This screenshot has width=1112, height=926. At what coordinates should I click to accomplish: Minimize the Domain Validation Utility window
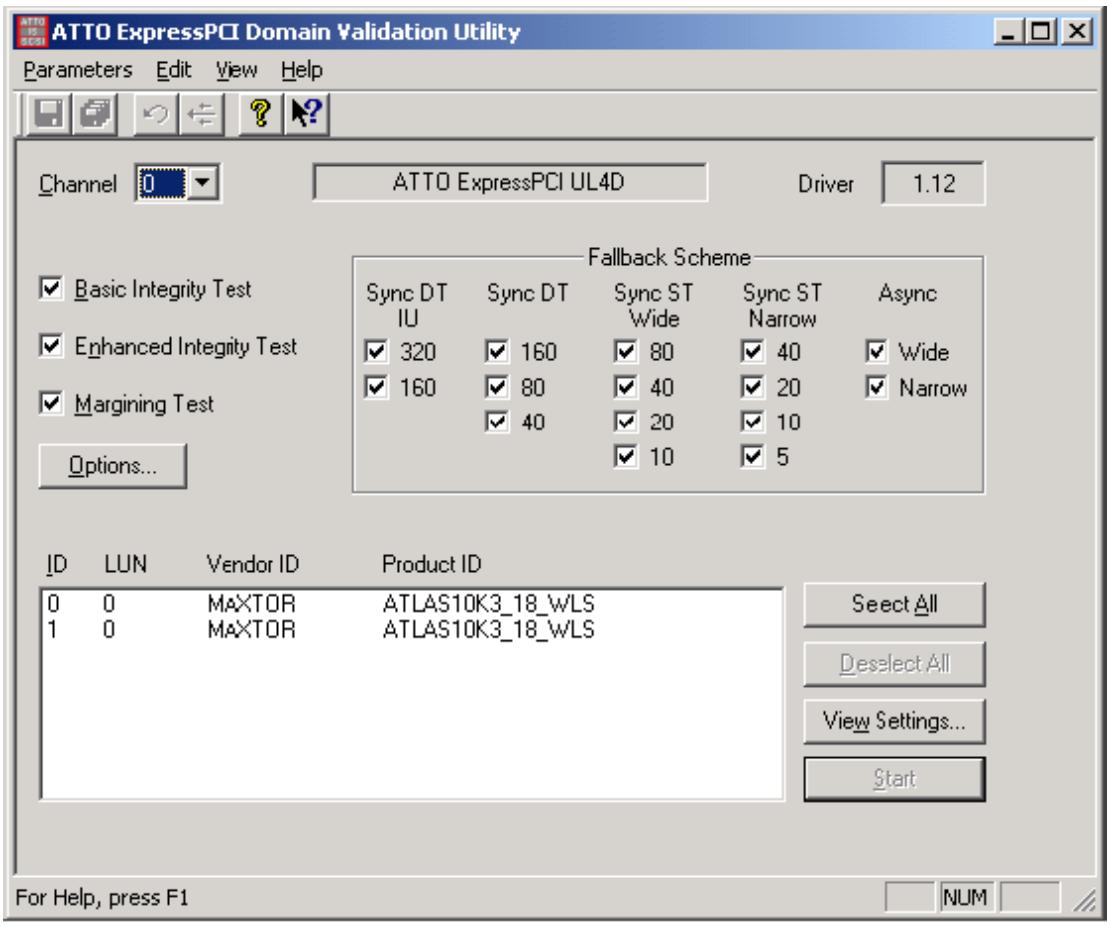pos(1008,31)
